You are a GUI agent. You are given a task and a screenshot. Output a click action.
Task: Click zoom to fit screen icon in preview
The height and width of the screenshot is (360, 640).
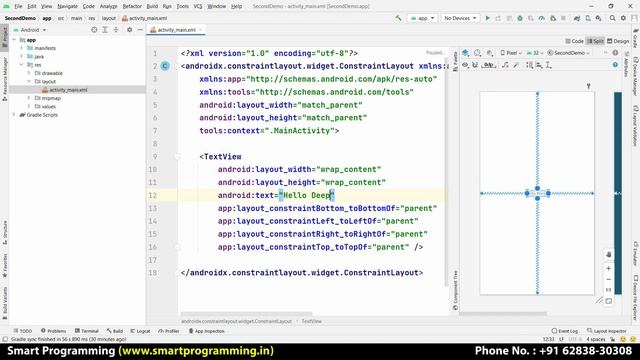(x=609, y=301)
